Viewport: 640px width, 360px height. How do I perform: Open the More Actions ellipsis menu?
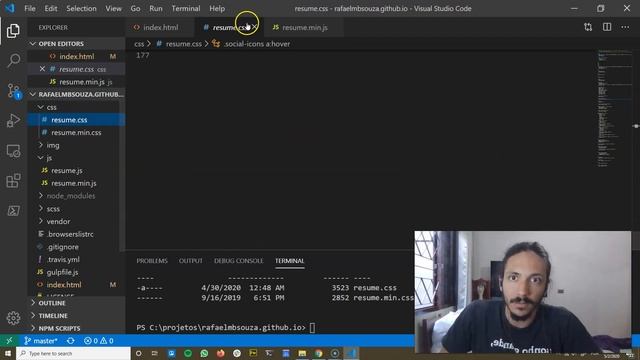(x=625, y=27)
